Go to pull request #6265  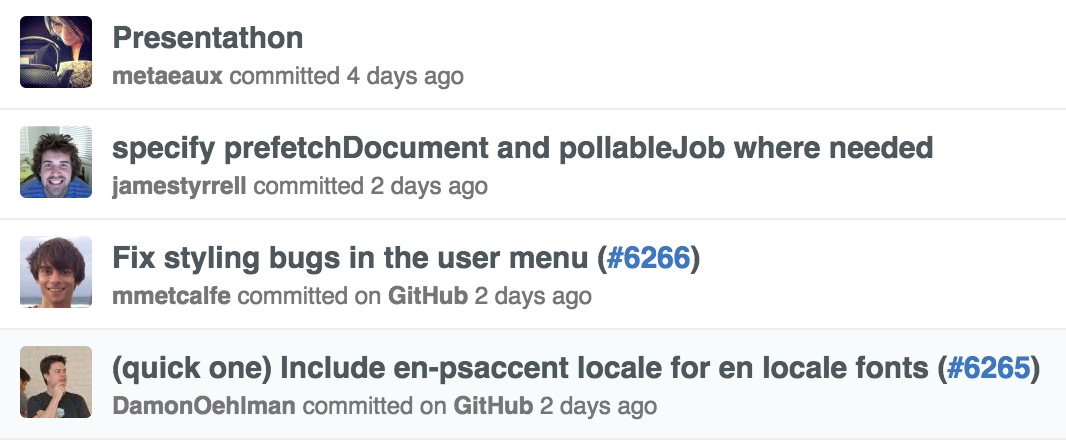pyautogui.click(x=988, y=368)
